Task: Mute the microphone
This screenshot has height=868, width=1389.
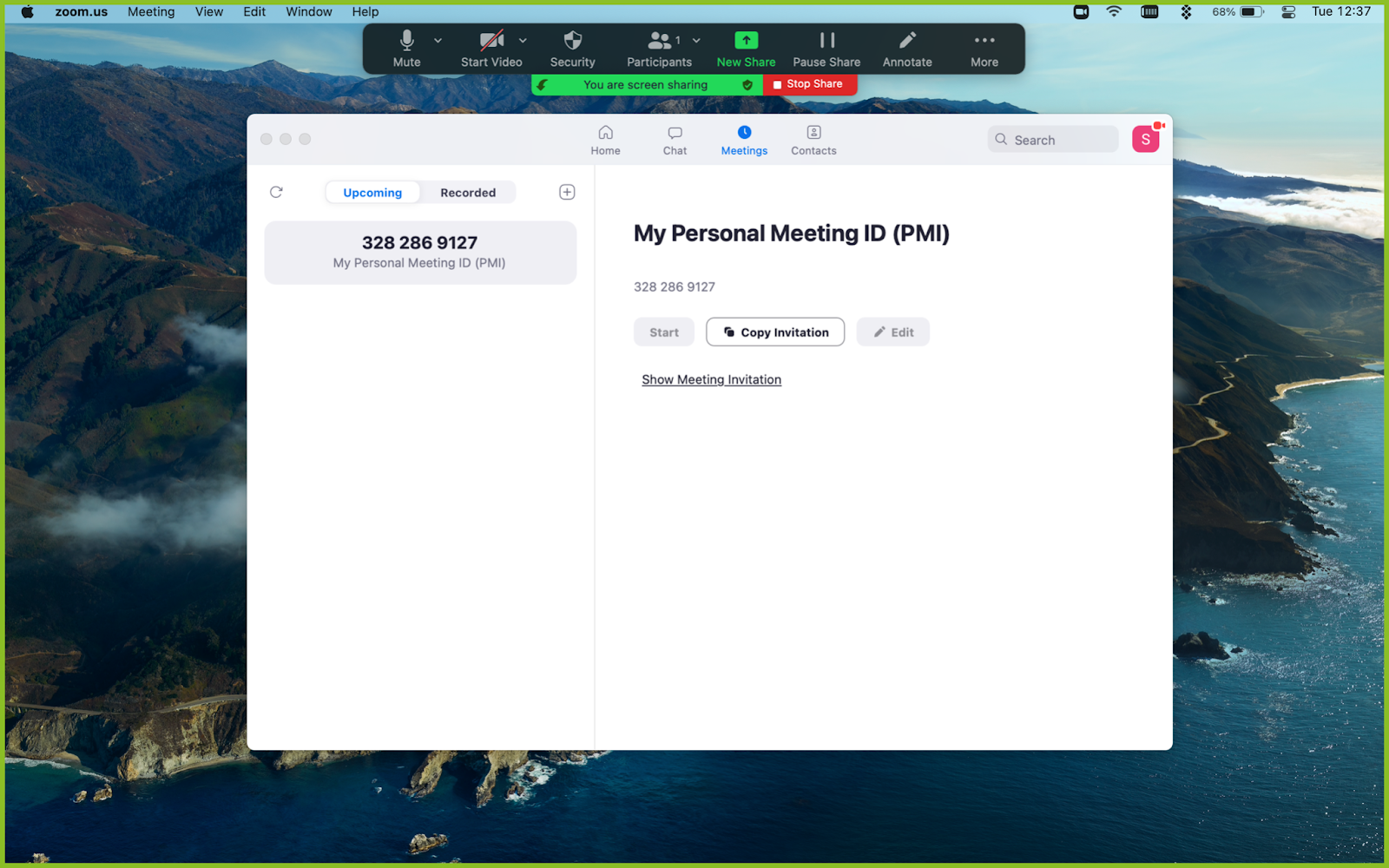Action: 405,48
